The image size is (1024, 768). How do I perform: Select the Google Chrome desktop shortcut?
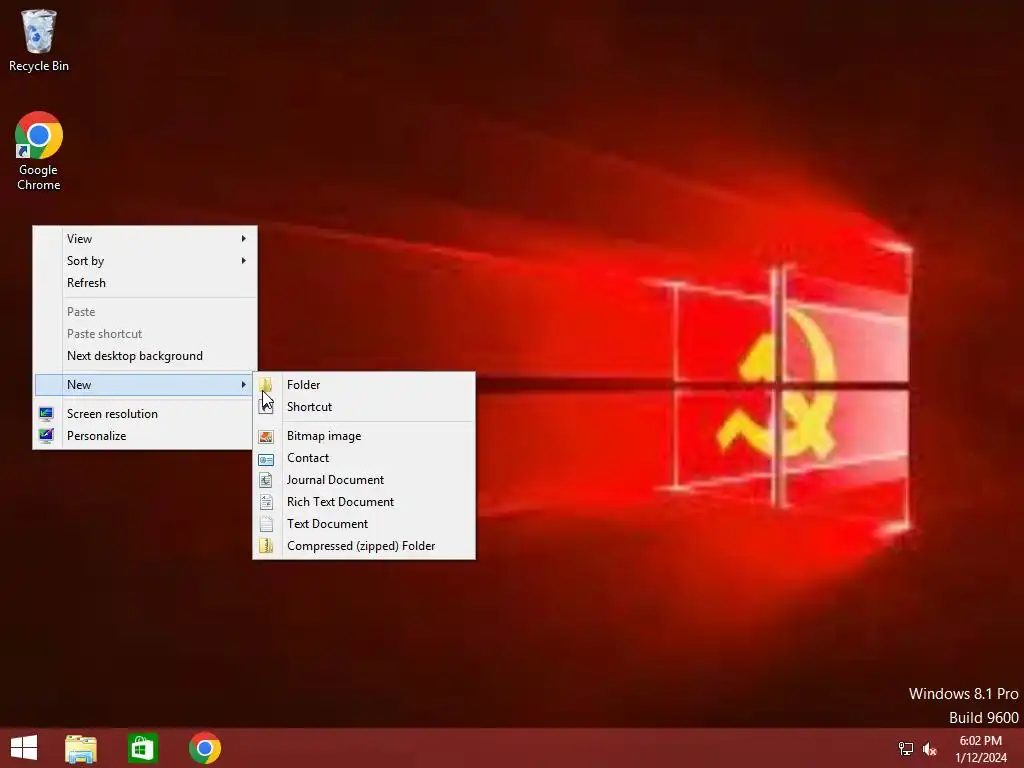[39, 151]
